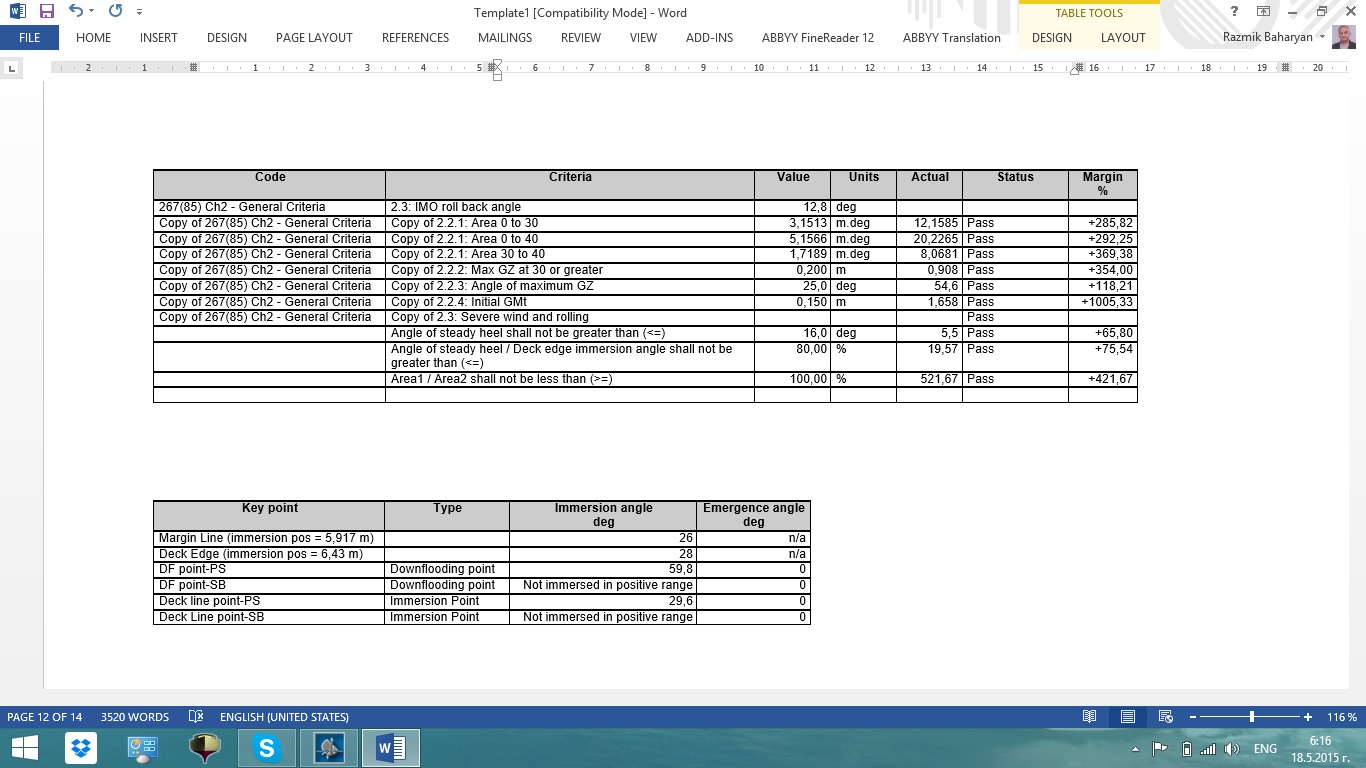Switch to Read Mode view icon
This screenshot has height=768, width=1366.
pos(1090,717)
